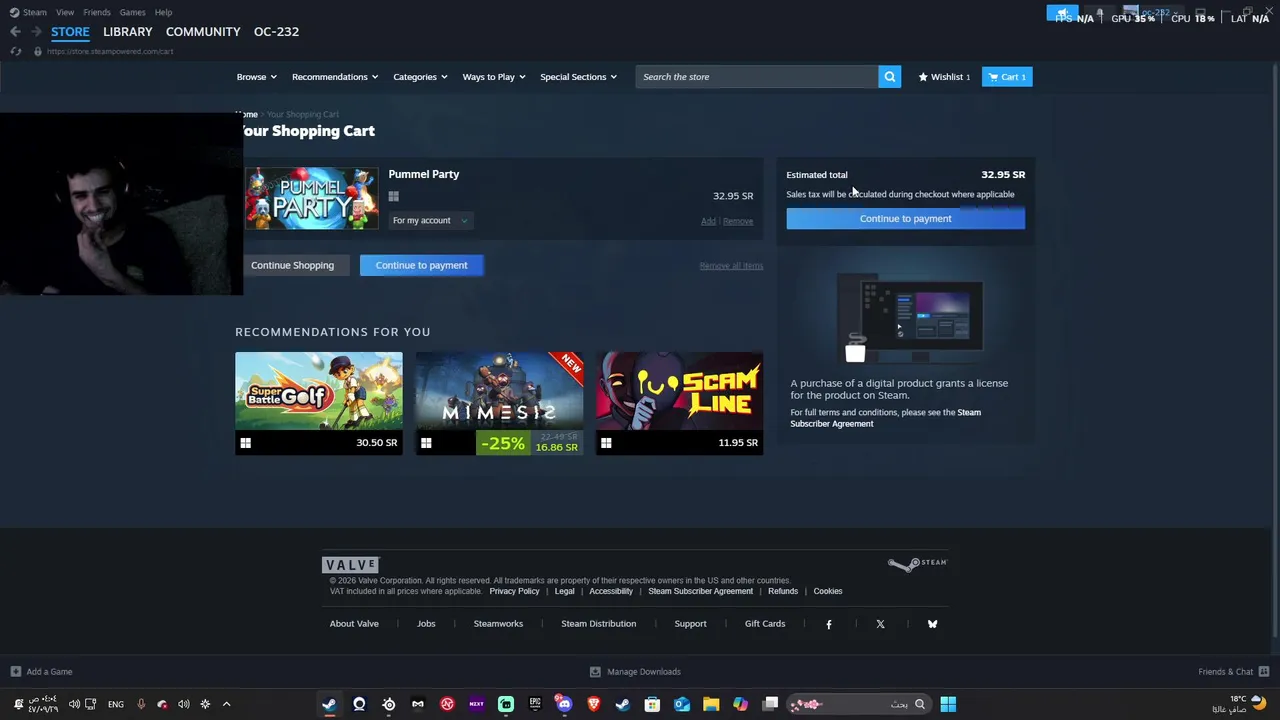Open the OC-232 profile tab
This screenshot has height=720, width=1280.
[x=276, y=32]
